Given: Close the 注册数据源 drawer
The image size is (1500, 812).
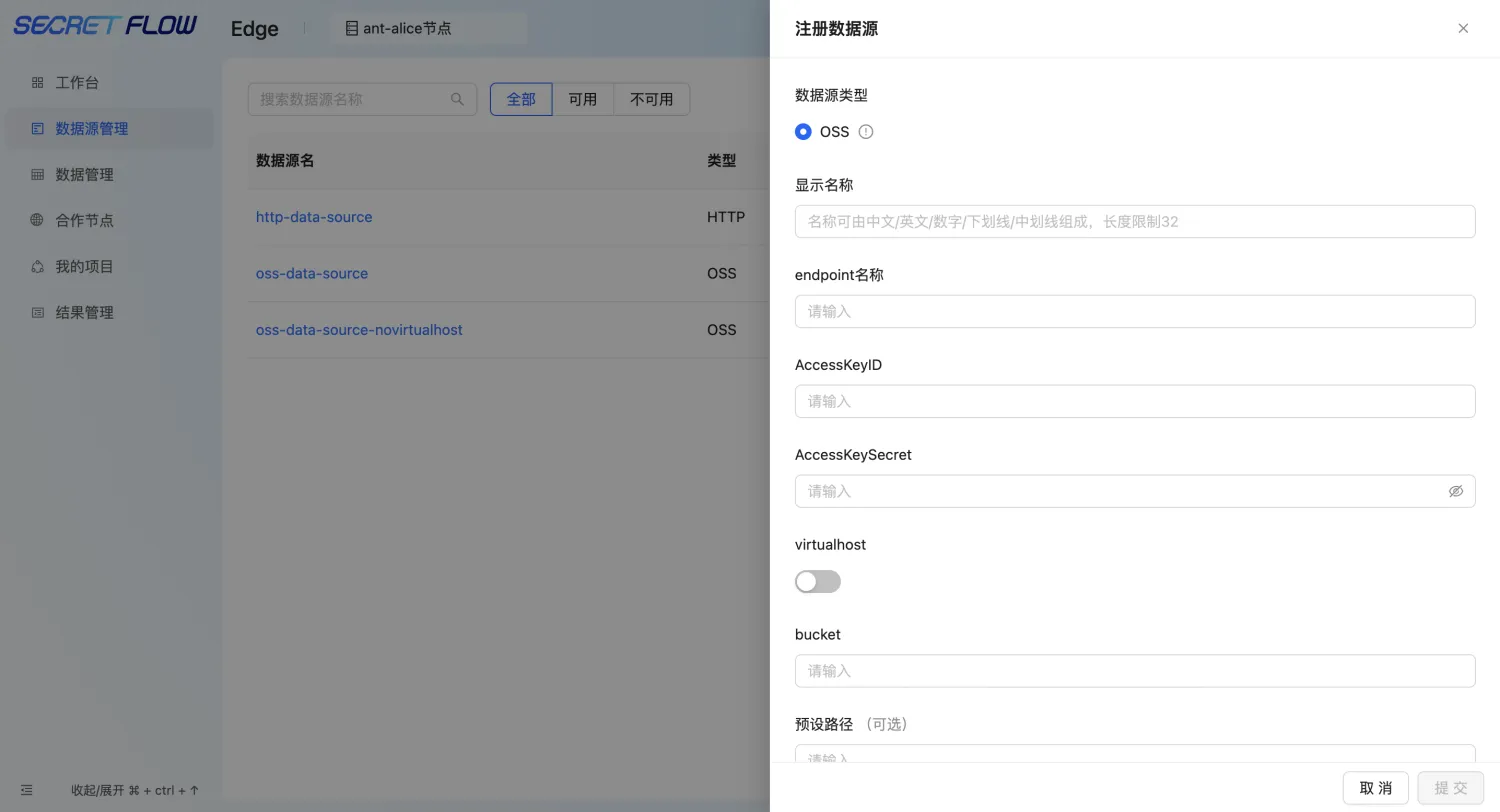Looking at the screenshot, I should click(x=1463, y=29).
